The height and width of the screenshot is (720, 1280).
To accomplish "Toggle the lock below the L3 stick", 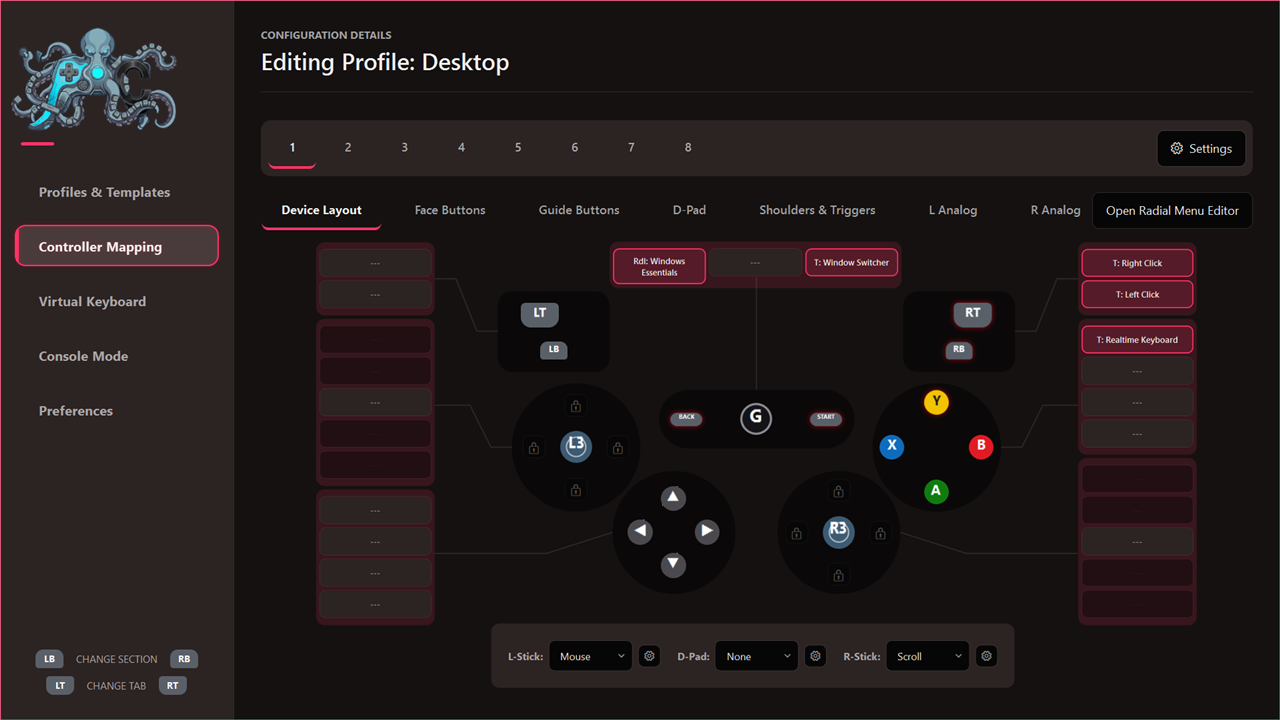I will (576, 490).
